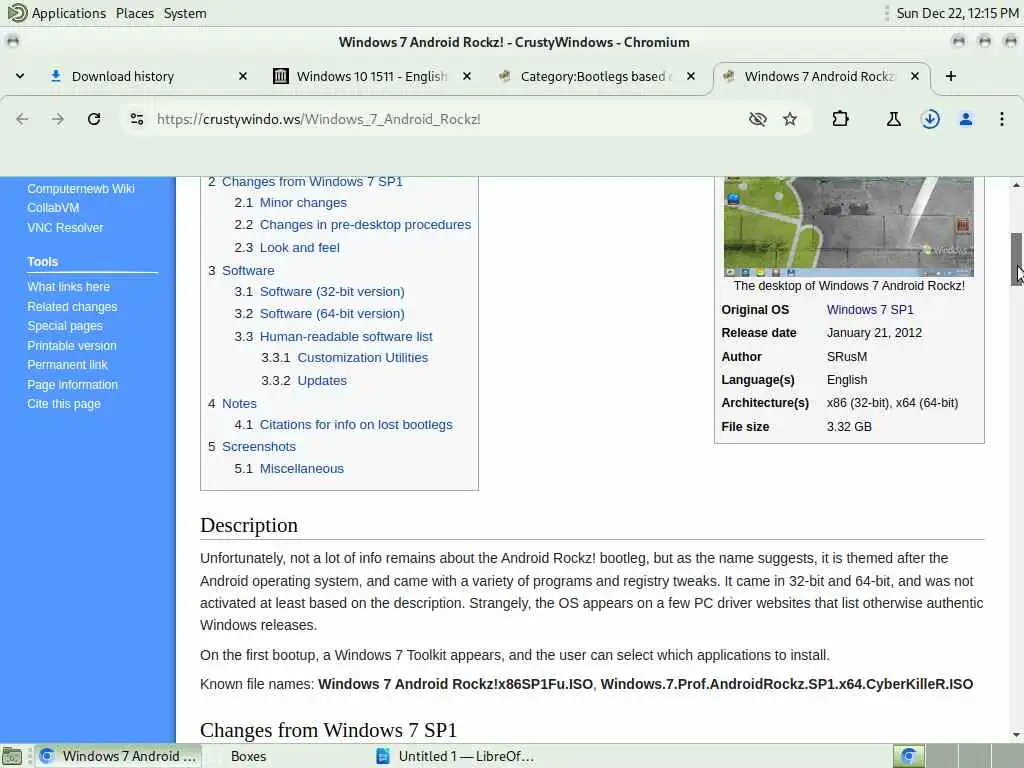Open site information icon in address bar

(x=136, y=119)
